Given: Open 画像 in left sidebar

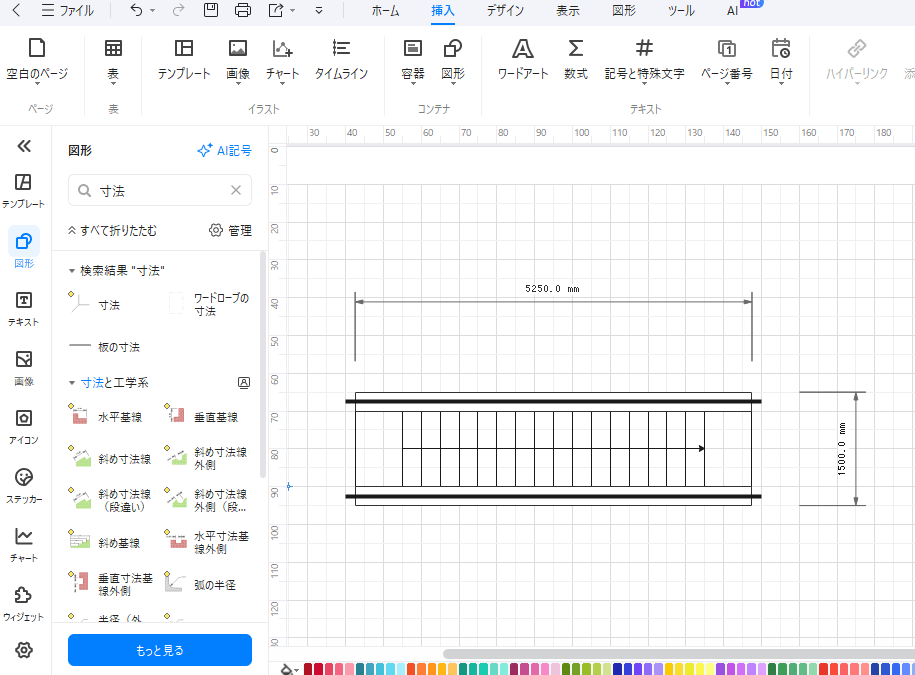Looking at the screenshot, I should 23,368.
